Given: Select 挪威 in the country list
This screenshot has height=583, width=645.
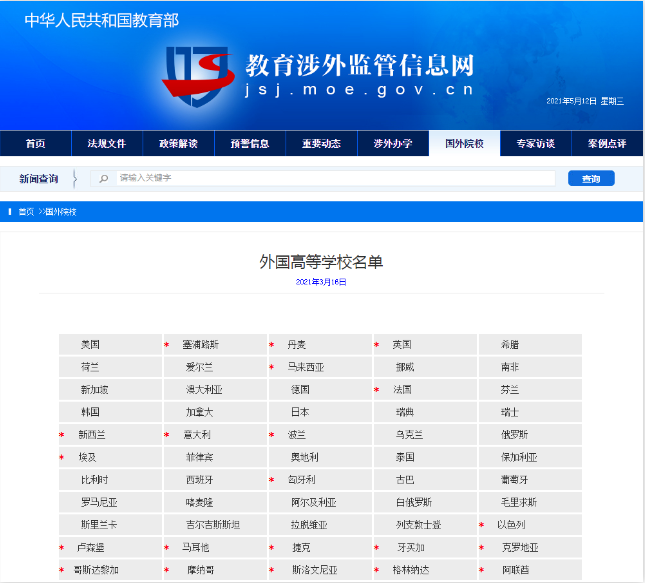Looking at the screenshot, I should coord(405,367).
